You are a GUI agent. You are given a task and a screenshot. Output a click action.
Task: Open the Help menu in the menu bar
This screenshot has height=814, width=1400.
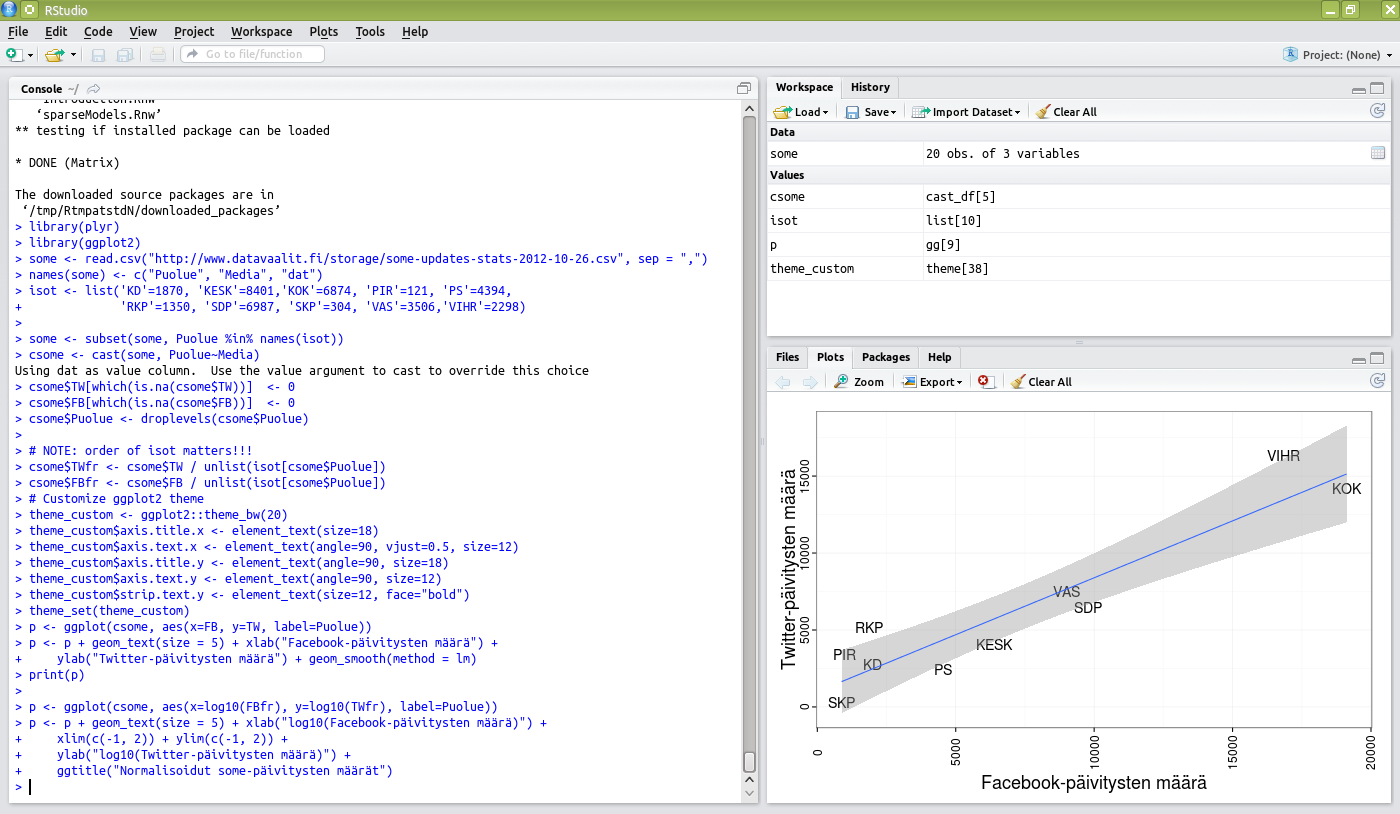415,32
